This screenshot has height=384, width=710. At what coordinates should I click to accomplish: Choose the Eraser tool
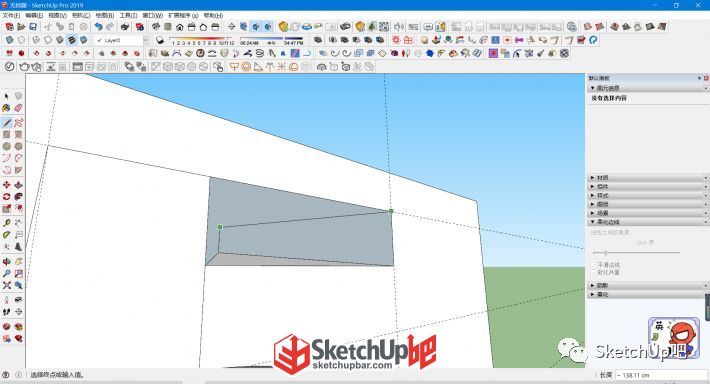tap(19, 108)
